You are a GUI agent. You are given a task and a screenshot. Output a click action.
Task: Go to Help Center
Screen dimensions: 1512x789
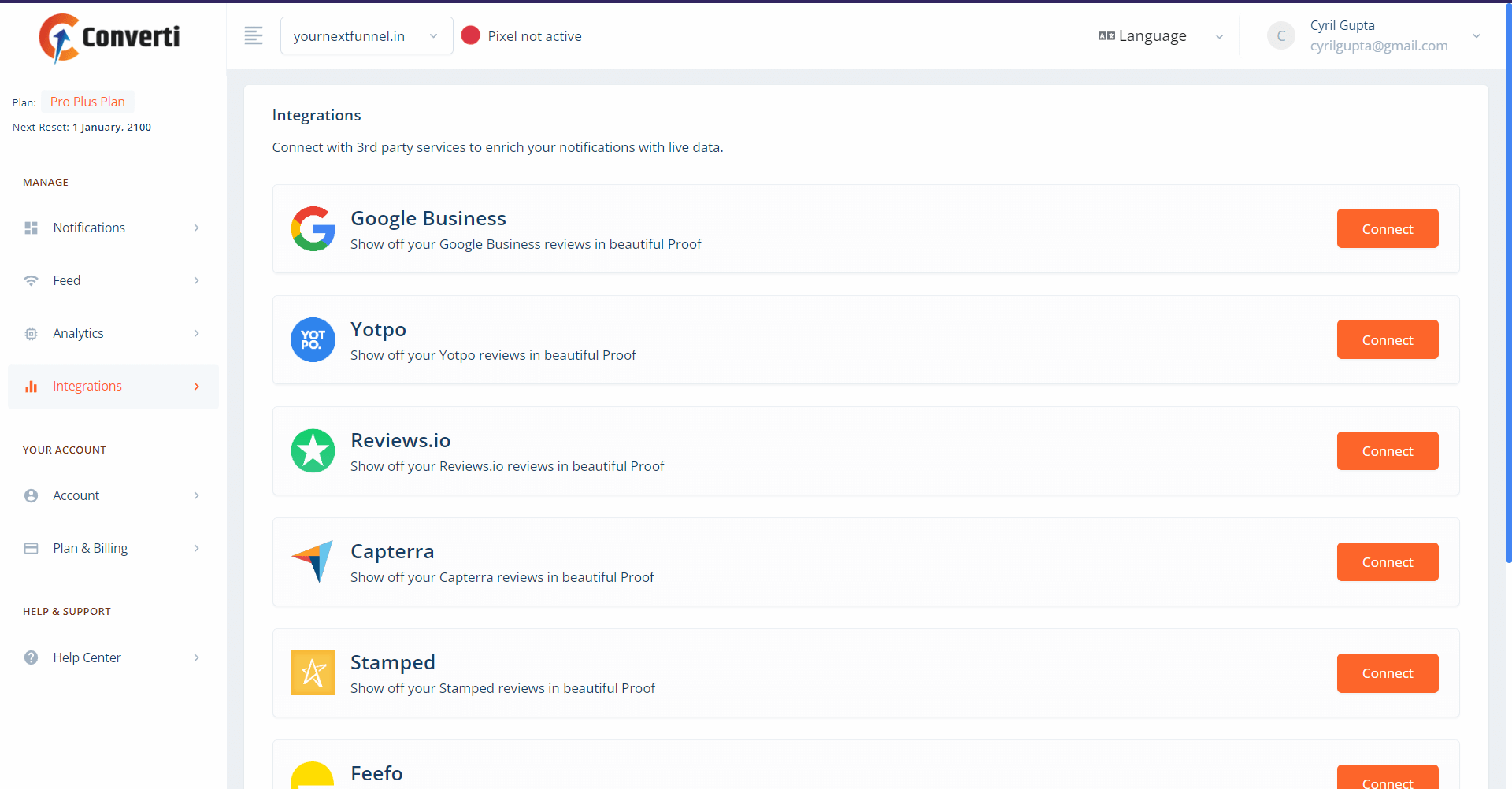[x=113, y=657]
